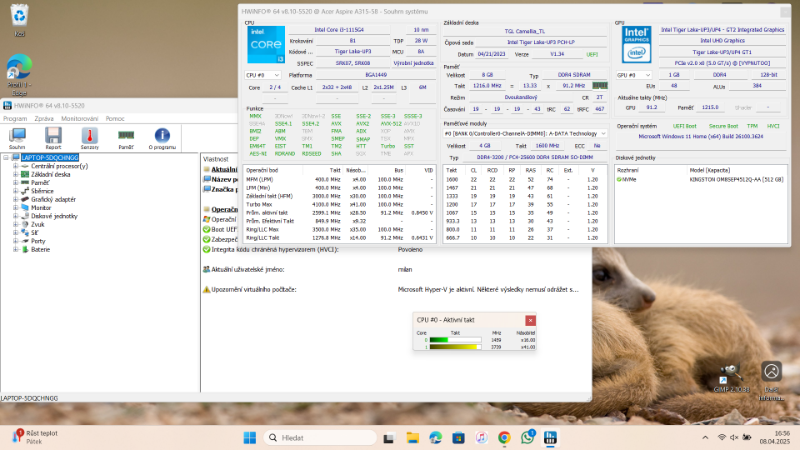Screen dimensions: 800x450
Task: Click the taskbar Hledat search box
Action: tap(320, 438)
